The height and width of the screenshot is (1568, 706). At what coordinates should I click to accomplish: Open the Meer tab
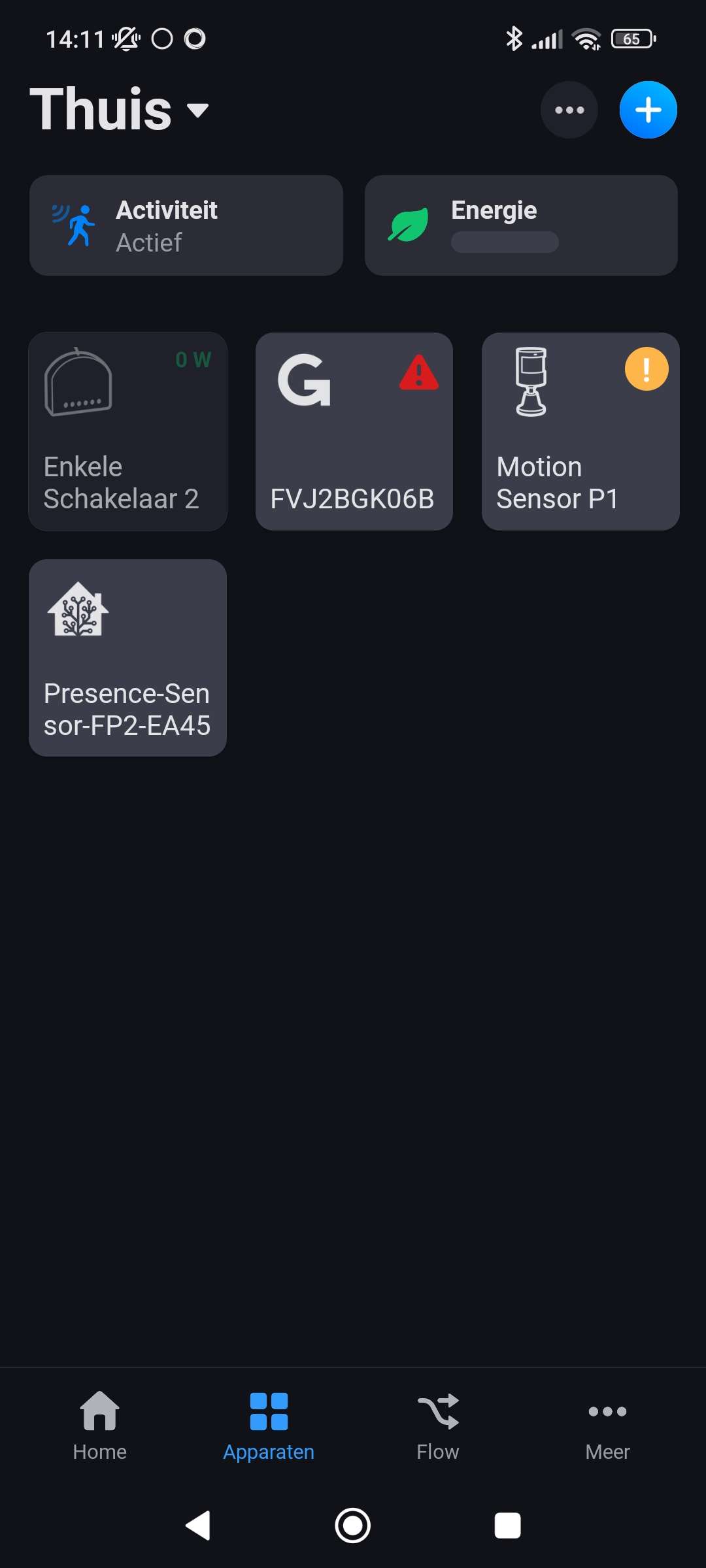pyautogui.click(x=607, y=1426)
